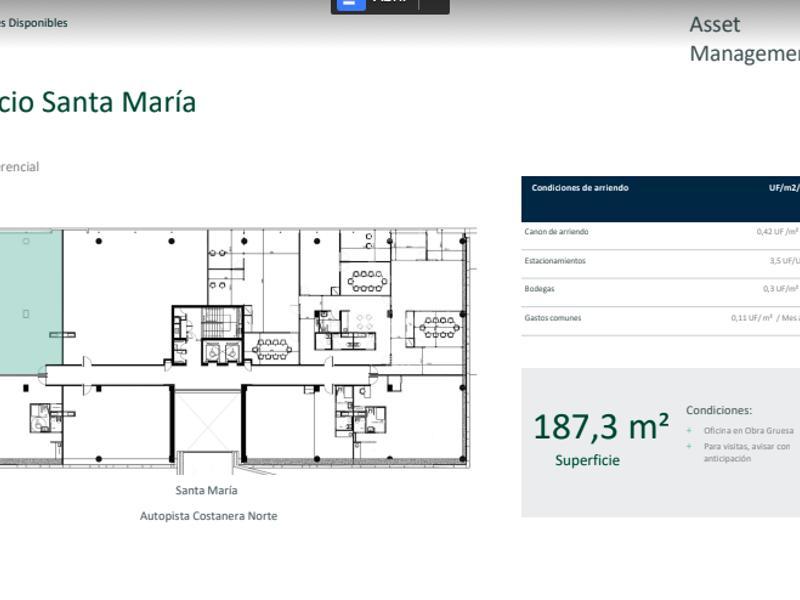Click the "Estacionamientos" row label
Viewport: 800px width, 600px height.
click(555, 261)
